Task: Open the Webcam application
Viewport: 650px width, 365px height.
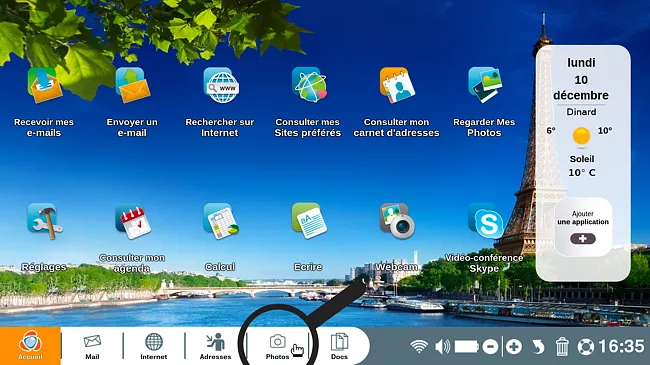Action: (x=397, y=221)
